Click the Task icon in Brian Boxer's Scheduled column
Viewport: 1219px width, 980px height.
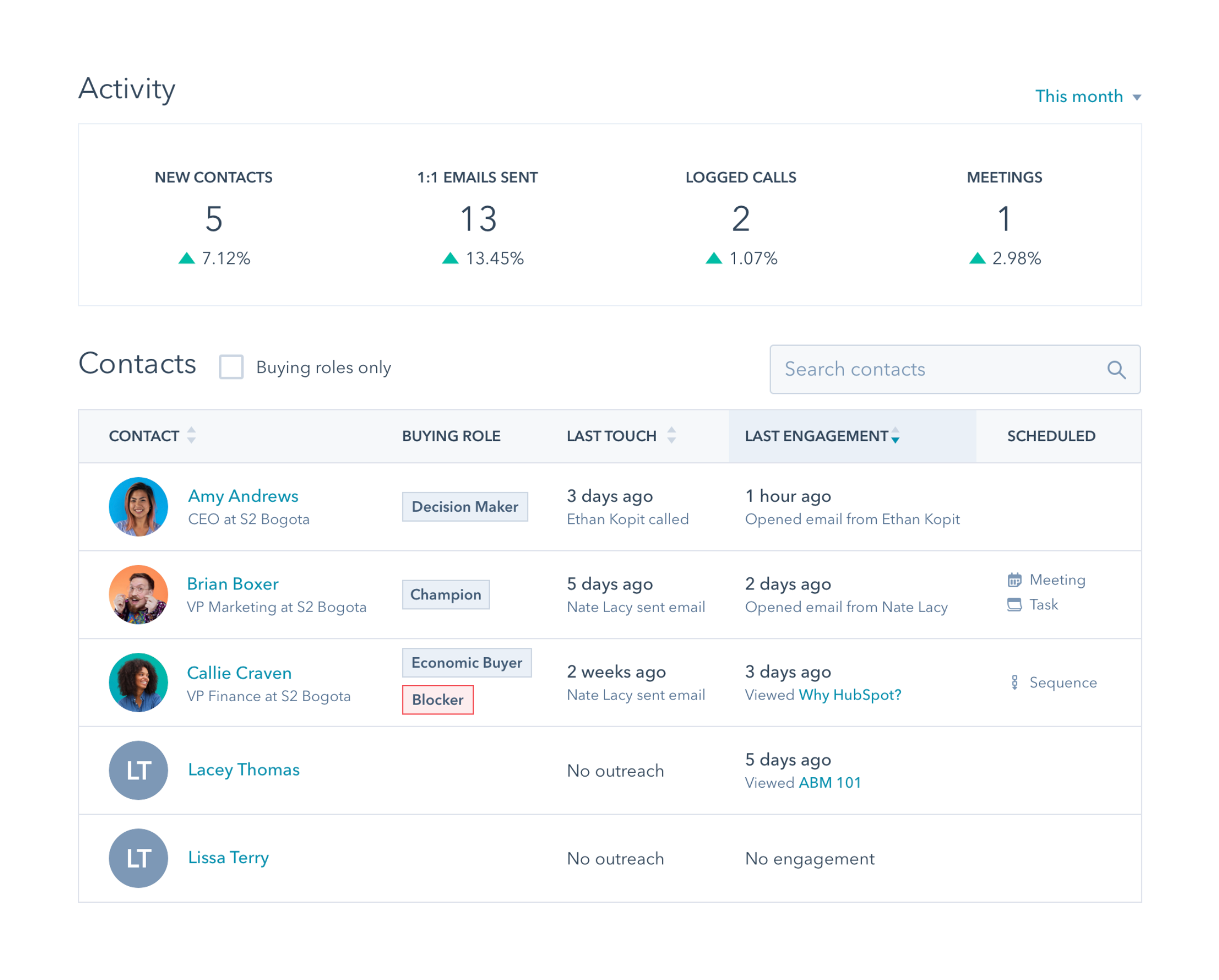tap(1013, 604)
